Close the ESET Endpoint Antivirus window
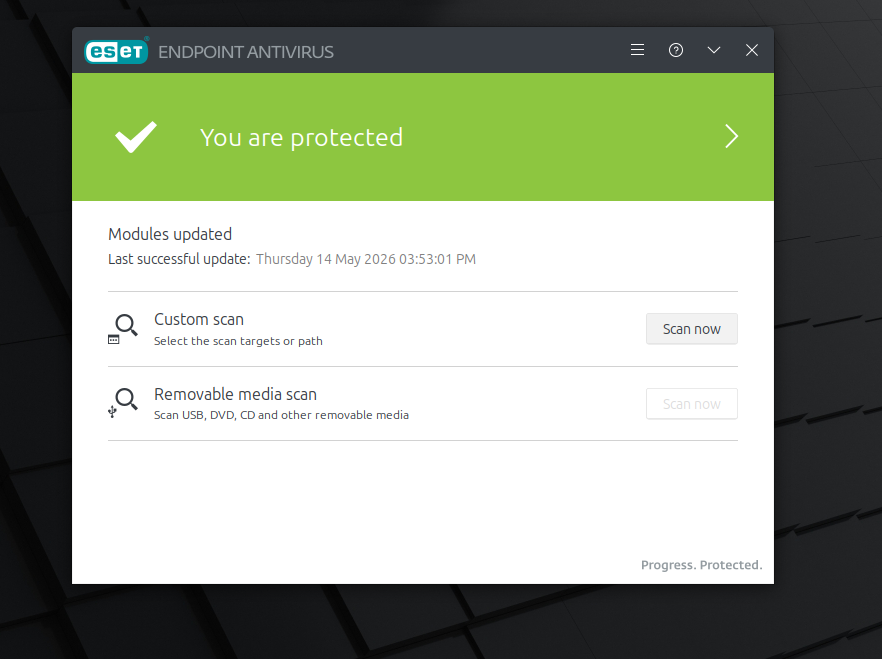This screenshot has height=659, width=882. (x=752, y=50)
